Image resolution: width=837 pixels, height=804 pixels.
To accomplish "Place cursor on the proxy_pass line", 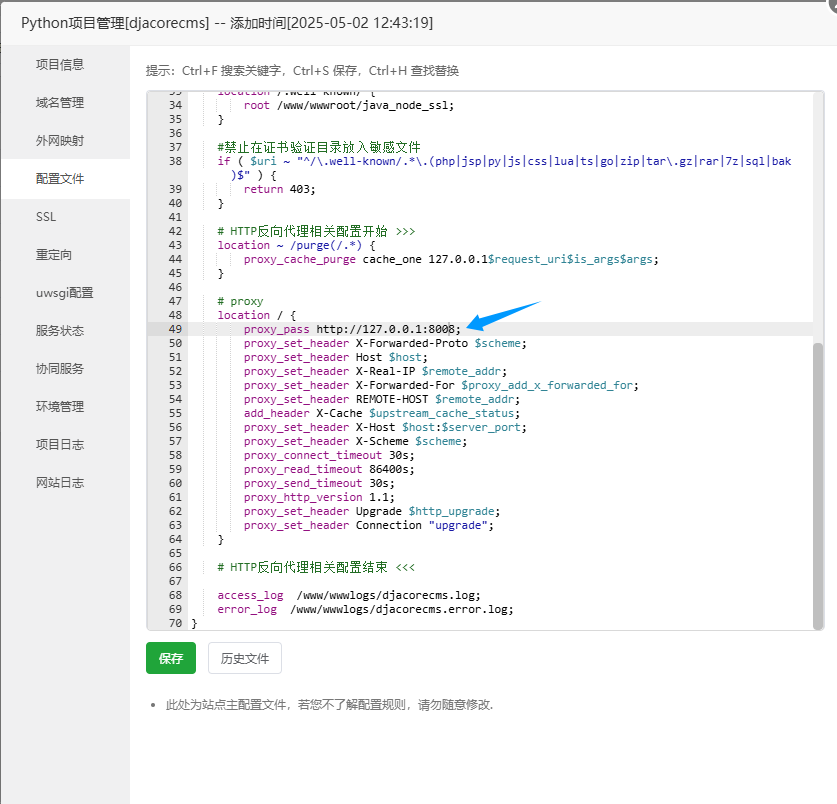I will tap(350, 329).
